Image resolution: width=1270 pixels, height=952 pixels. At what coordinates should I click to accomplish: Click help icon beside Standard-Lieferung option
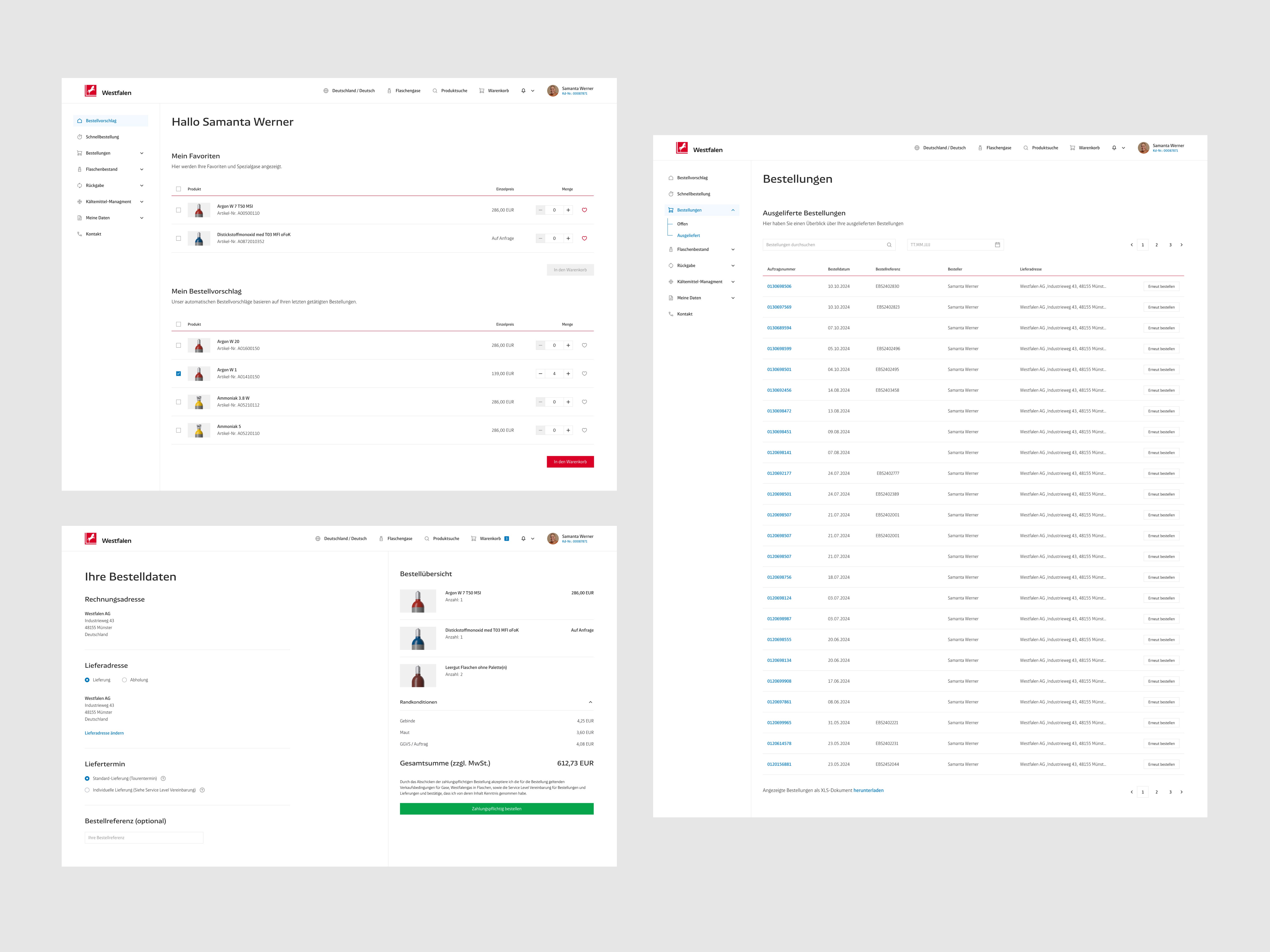pyautogui.click(x=163, y=779)
